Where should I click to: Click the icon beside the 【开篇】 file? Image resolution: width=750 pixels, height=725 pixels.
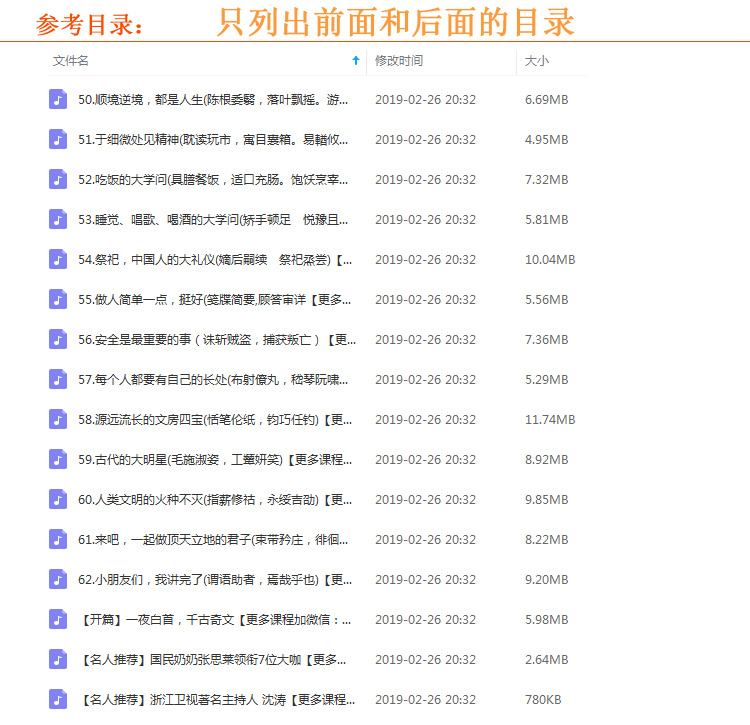point(58,619)
